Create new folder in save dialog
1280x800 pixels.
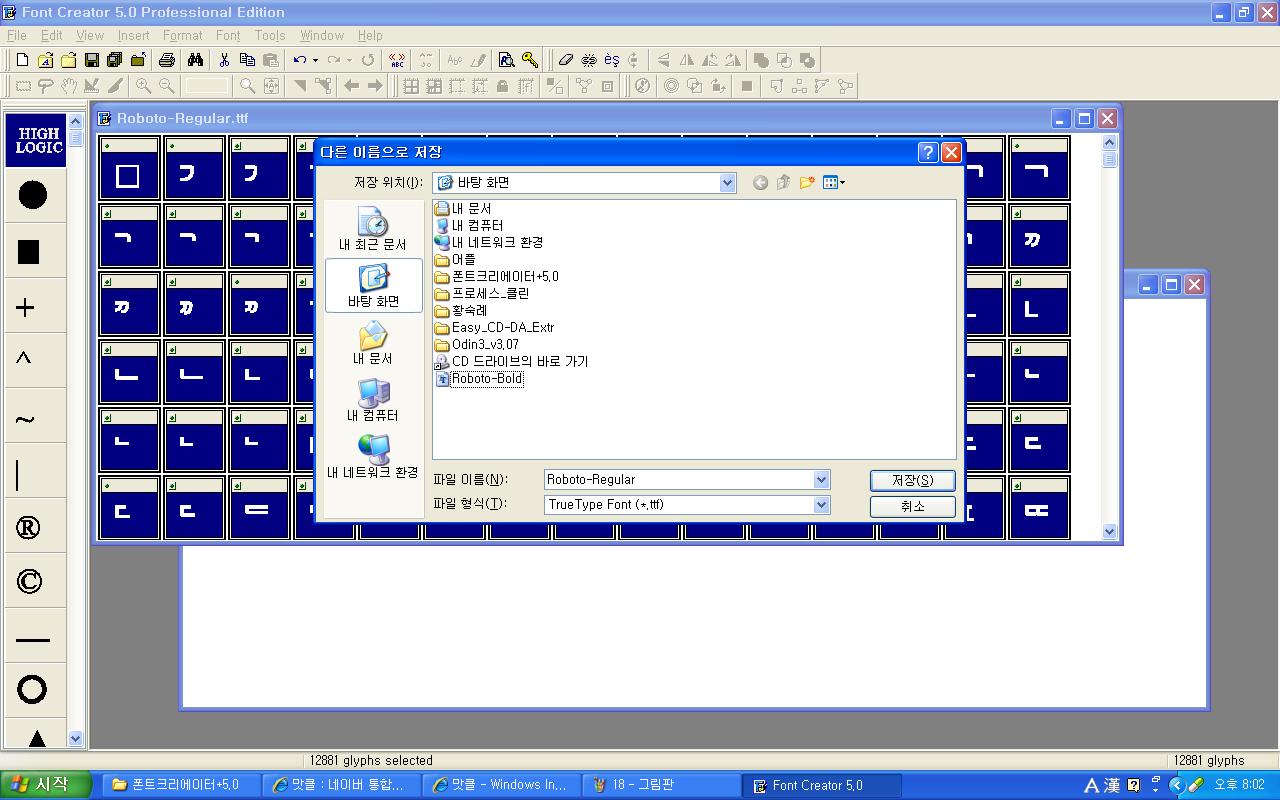[807, 182]
